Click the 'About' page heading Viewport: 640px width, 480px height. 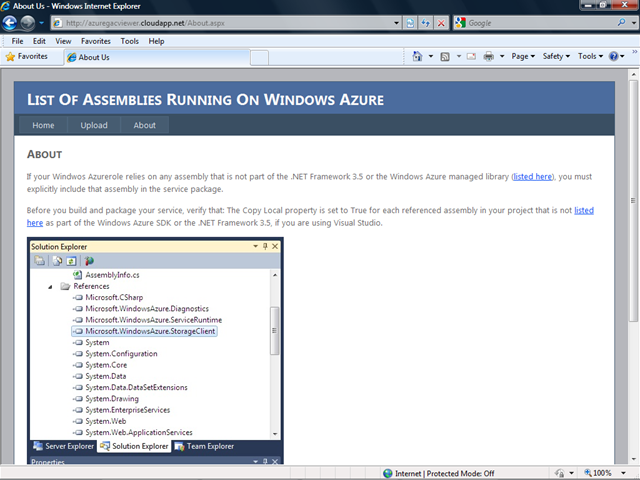[44, 155]
